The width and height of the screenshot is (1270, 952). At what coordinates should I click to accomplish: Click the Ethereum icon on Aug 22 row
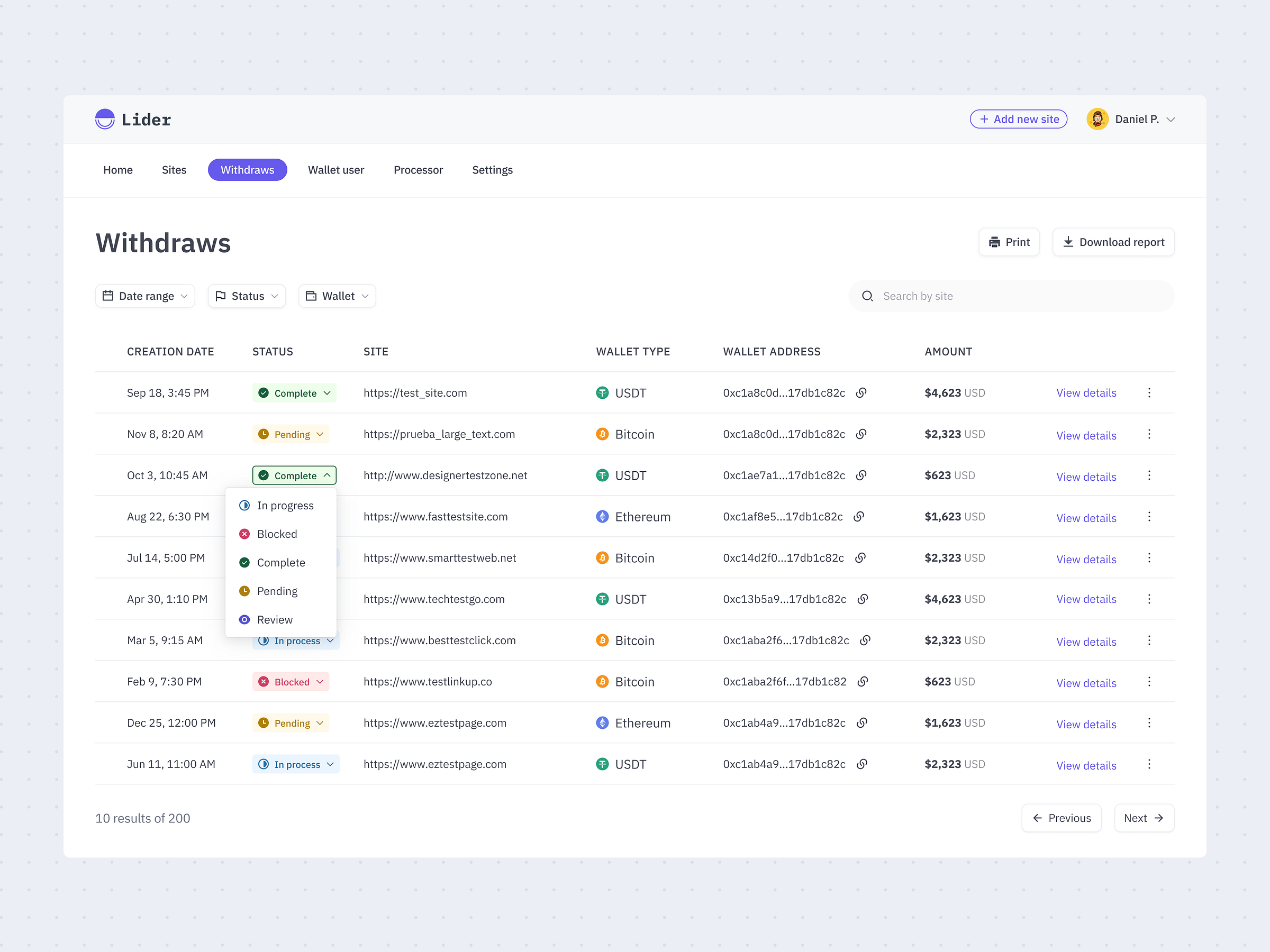point(602,516)
